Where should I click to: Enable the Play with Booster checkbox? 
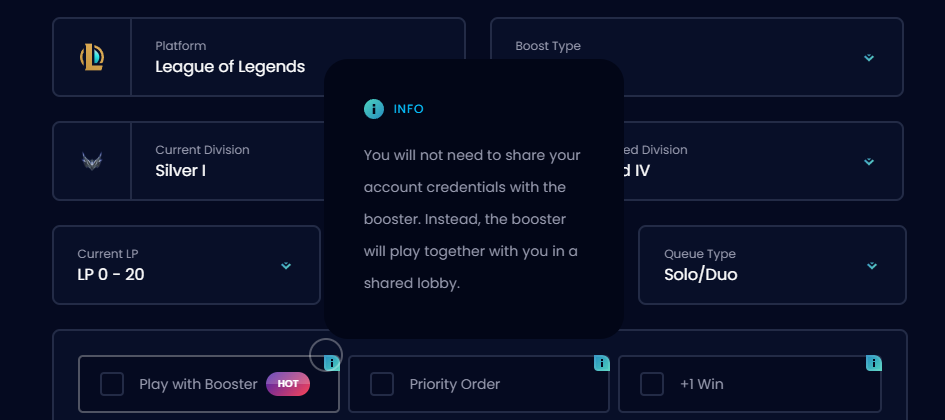[112, 384]
